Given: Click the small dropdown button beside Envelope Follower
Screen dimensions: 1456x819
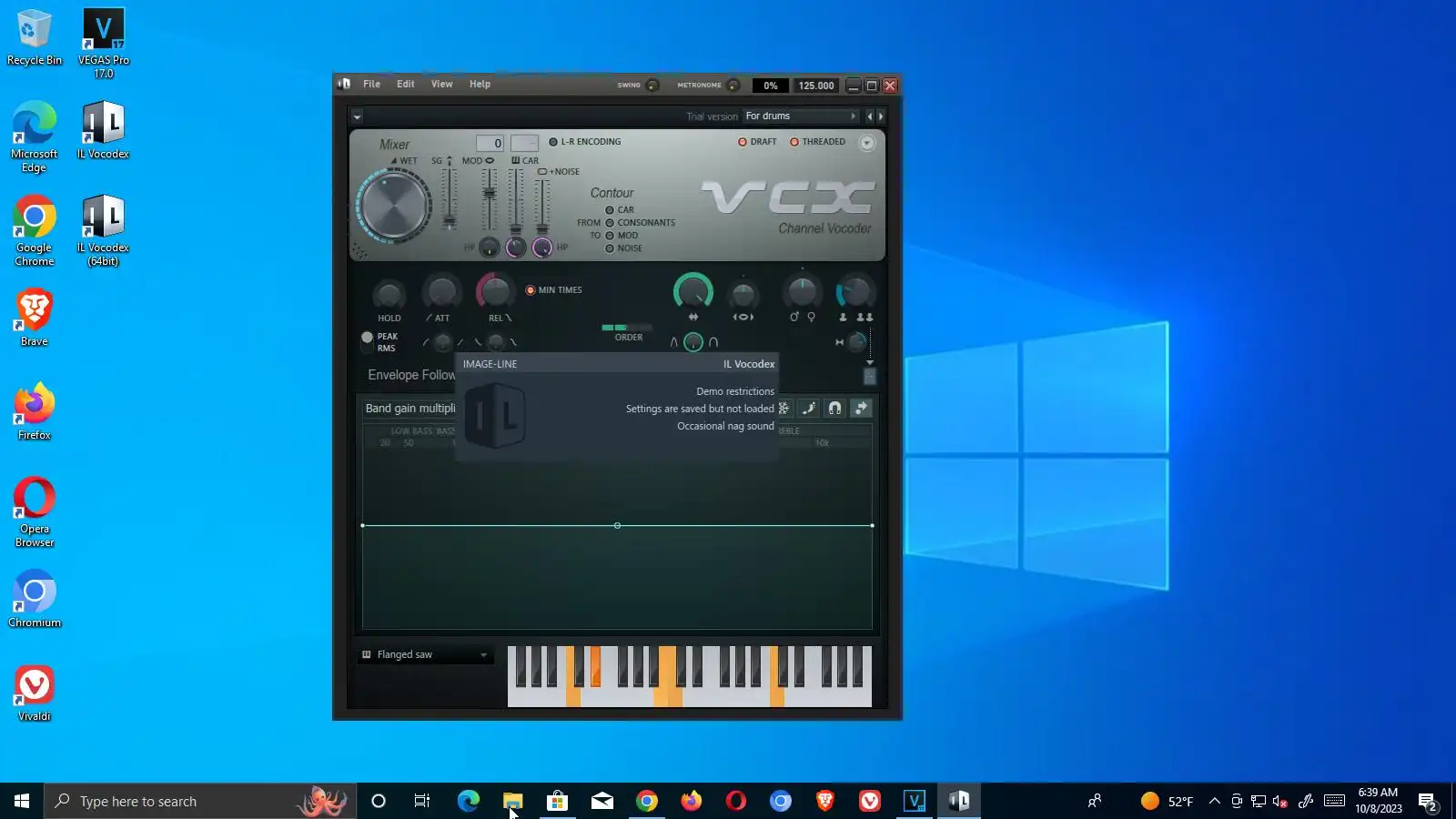Looking at the screenshot, I should (869, 376).
